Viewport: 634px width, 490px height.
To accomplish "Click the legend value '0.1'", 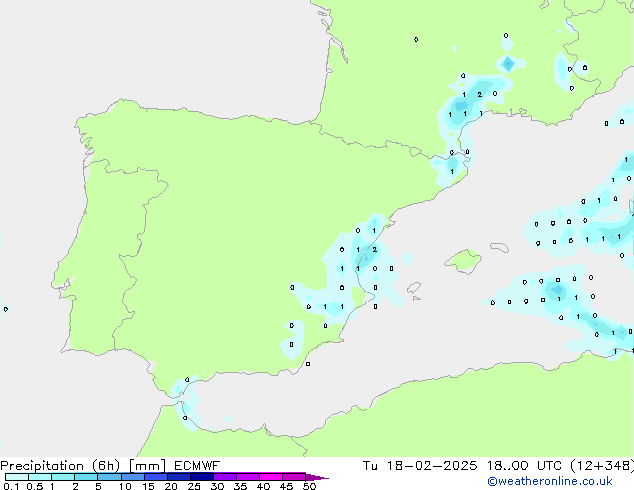I will 11,486.
